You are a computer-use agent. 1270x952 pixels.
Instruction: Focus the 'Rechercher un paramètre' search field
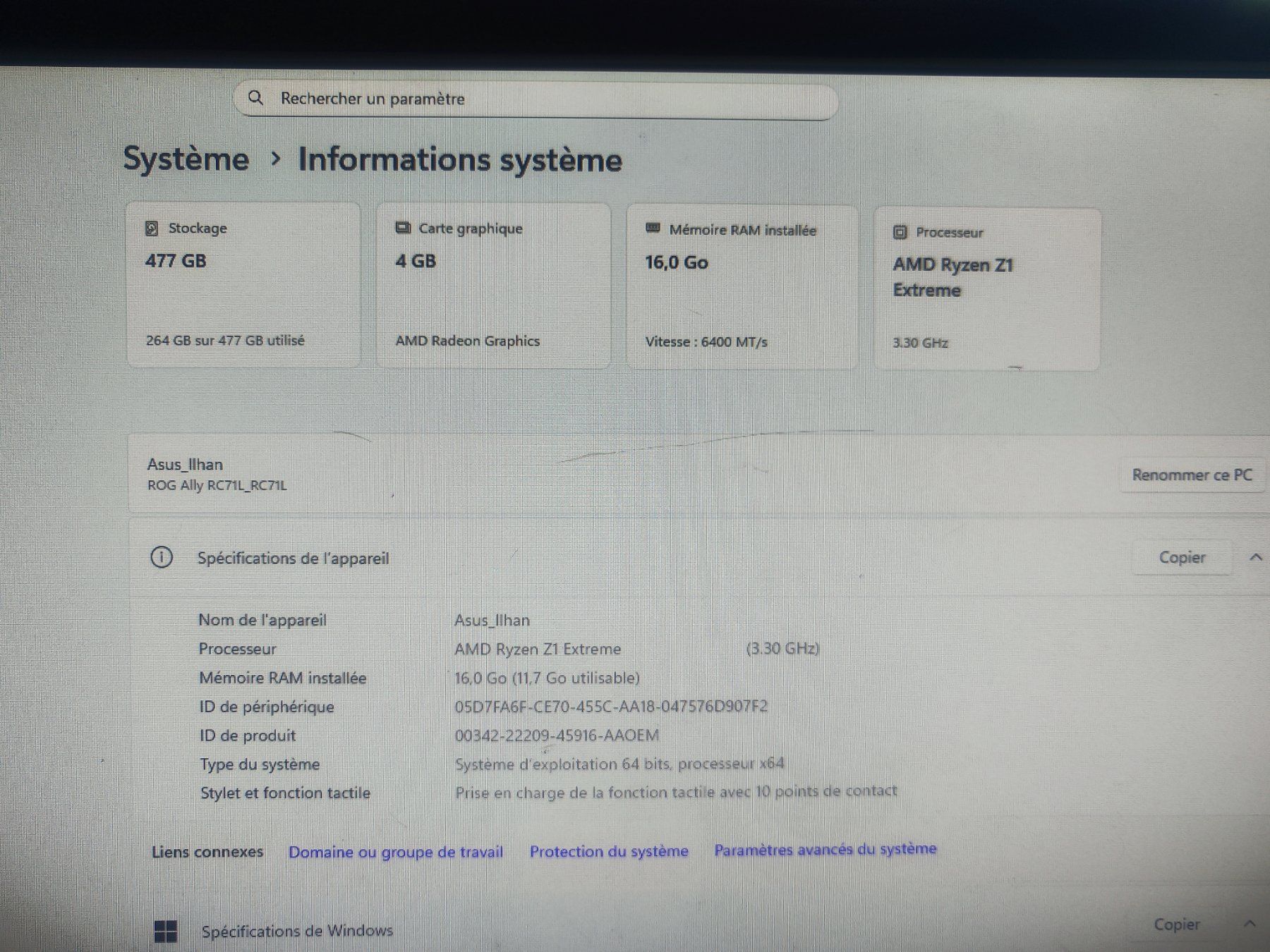[536, 99]
